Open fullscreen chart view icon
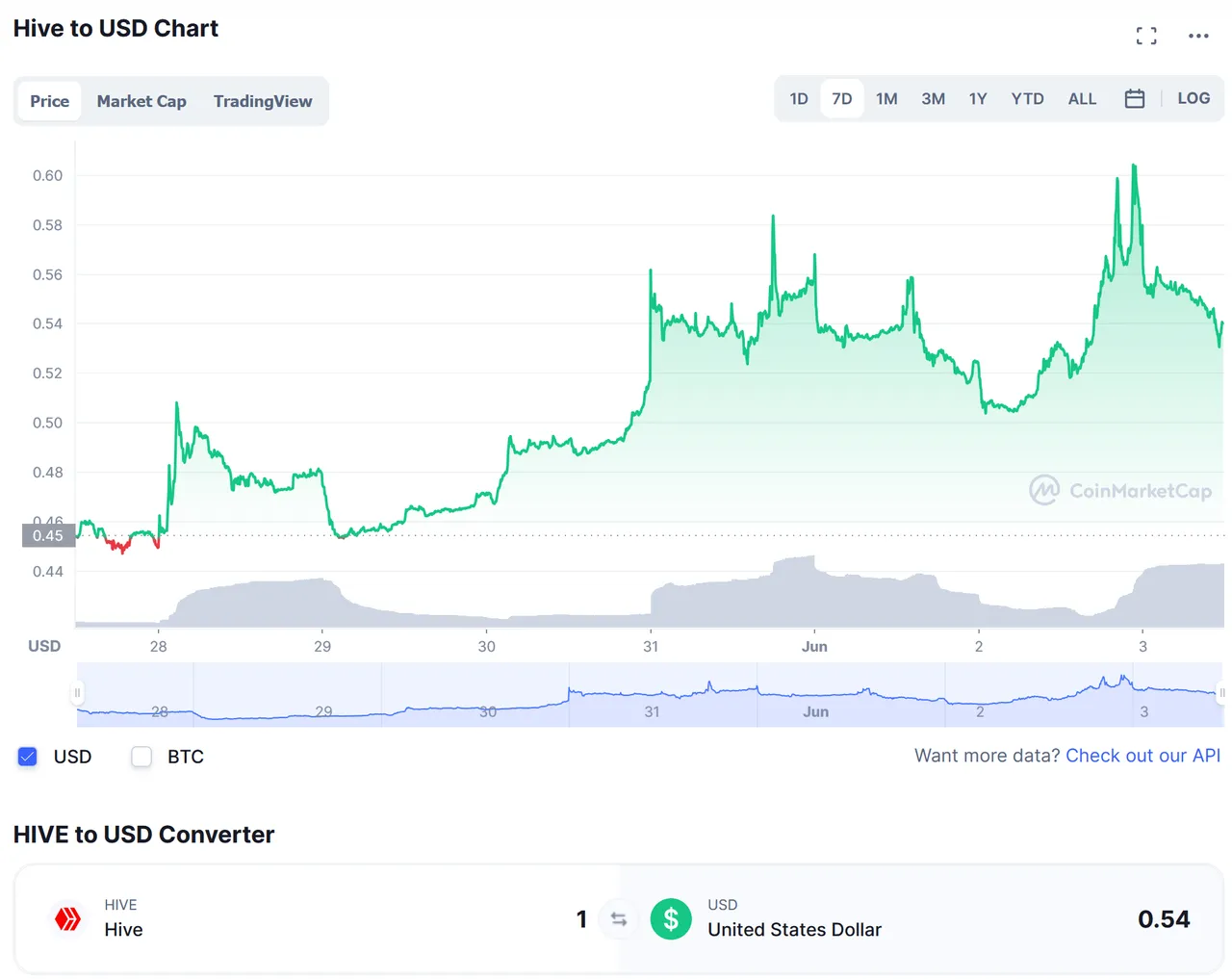 click(1146, 37)
